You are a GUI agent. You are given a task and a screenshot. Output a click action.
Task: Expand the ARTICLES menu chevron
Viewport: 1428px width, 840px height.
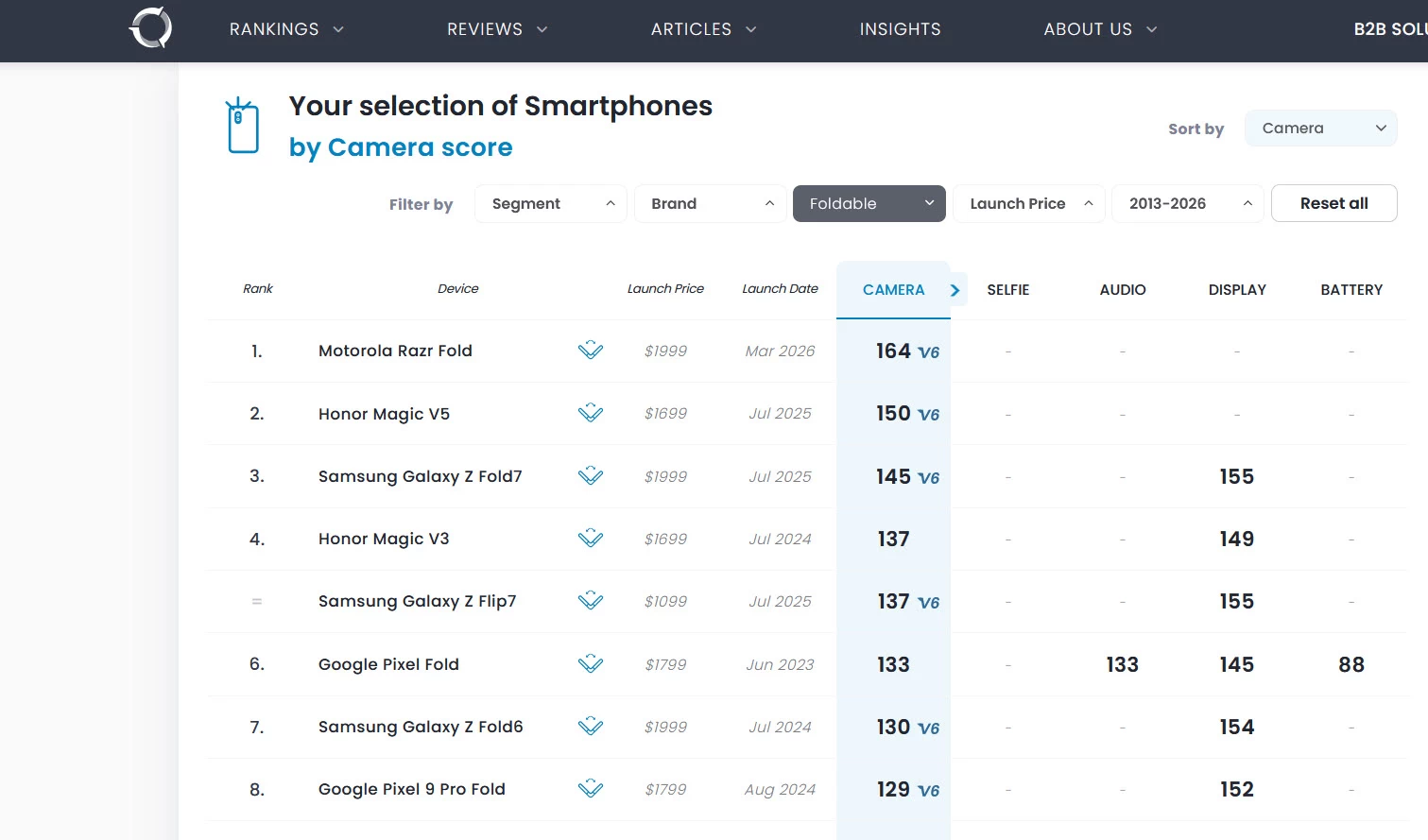point(751,29)
